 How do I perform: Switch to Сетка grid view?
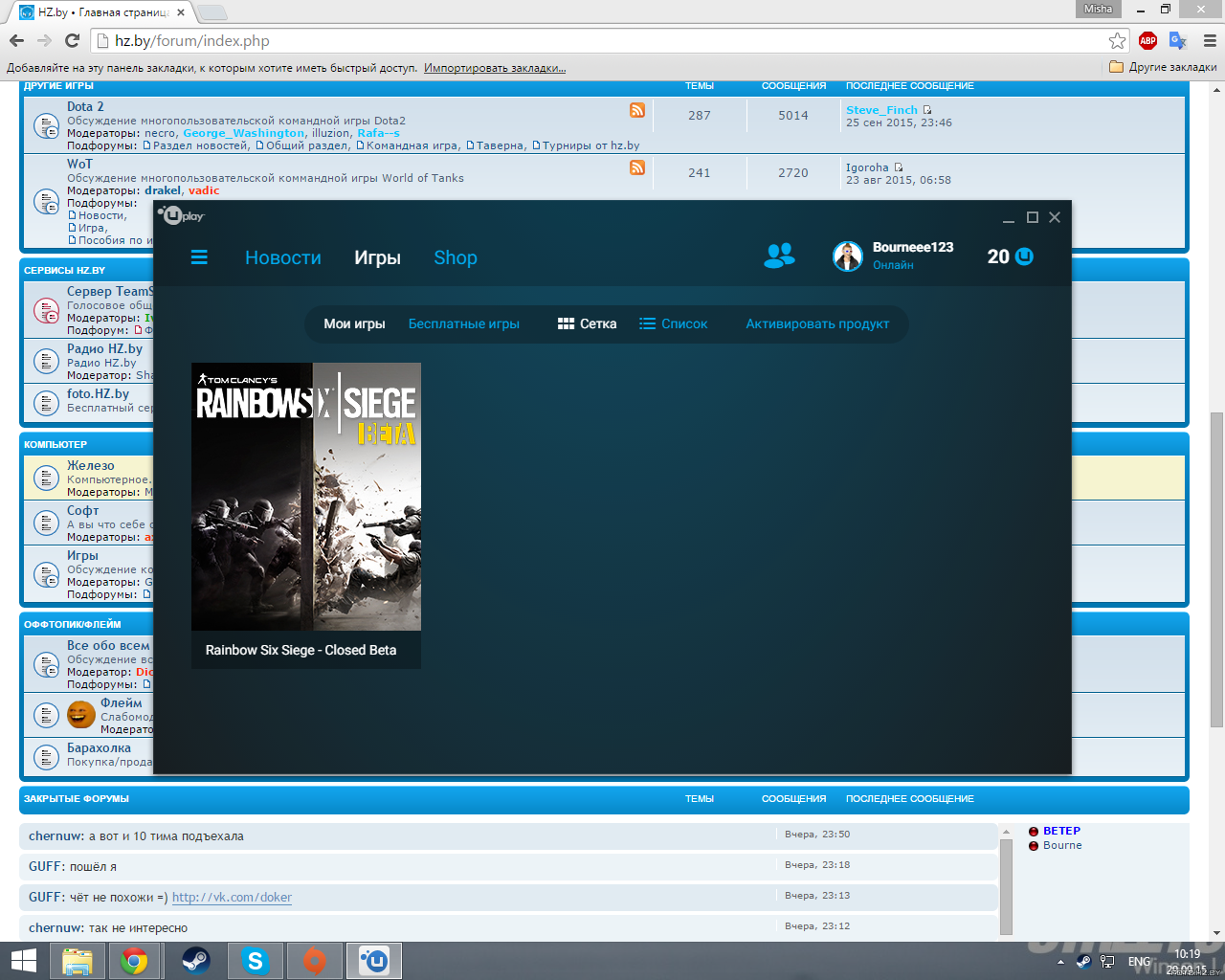[588, 323]
